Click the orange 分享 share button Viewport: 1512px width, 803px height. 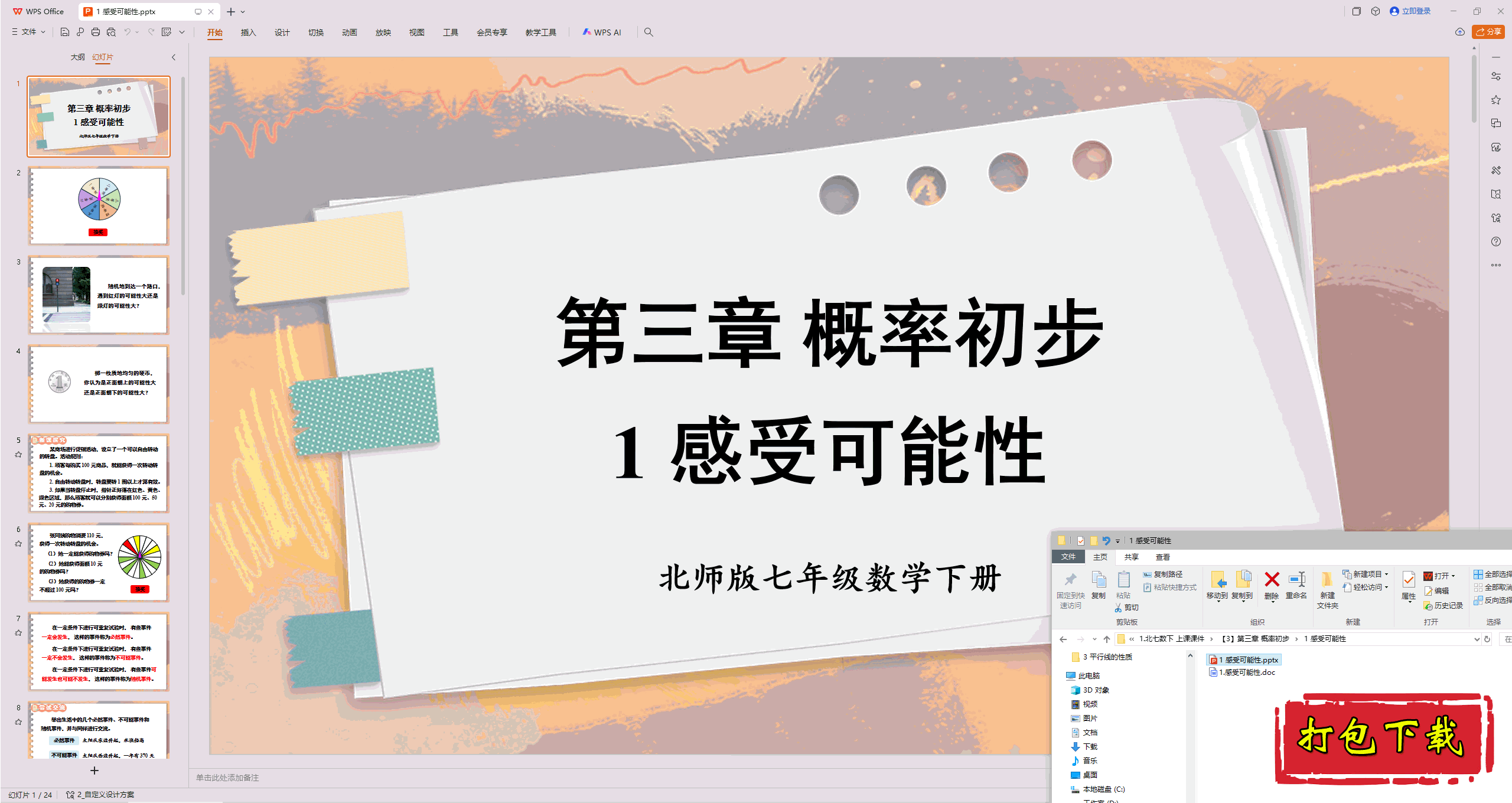pos(1488,32)
